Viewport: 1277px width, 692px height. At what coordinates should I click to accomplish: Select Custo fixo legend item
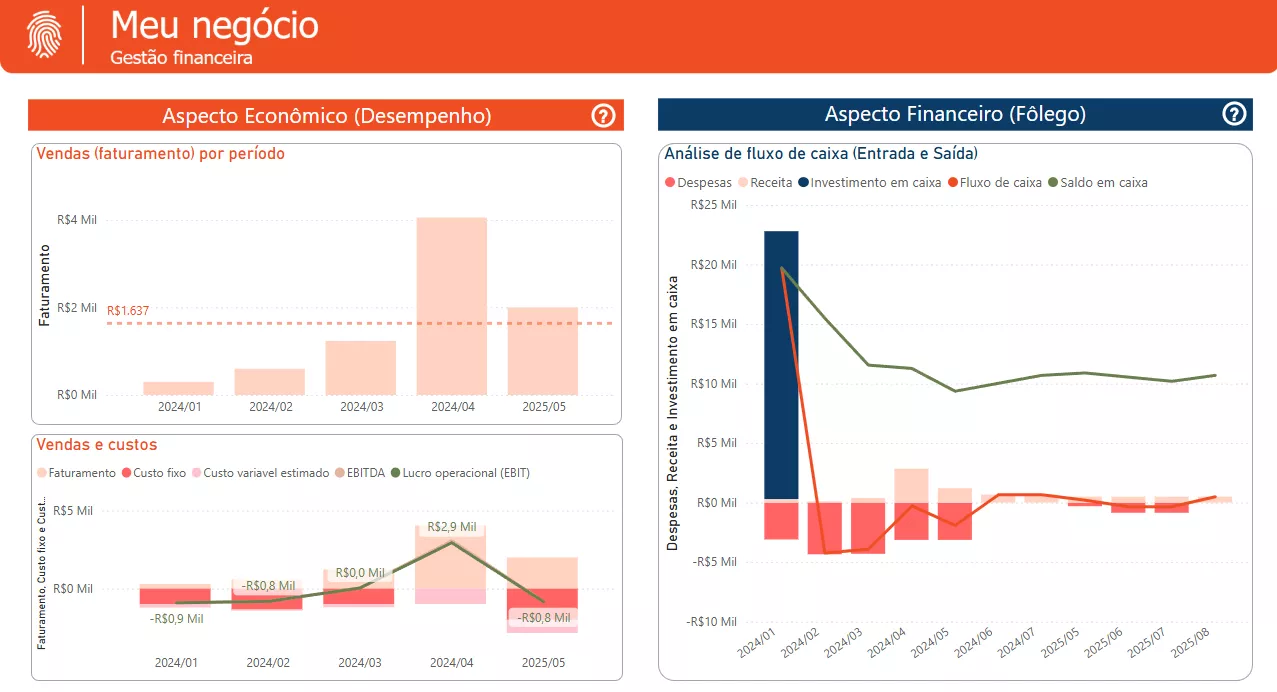[x=154, y=473]
